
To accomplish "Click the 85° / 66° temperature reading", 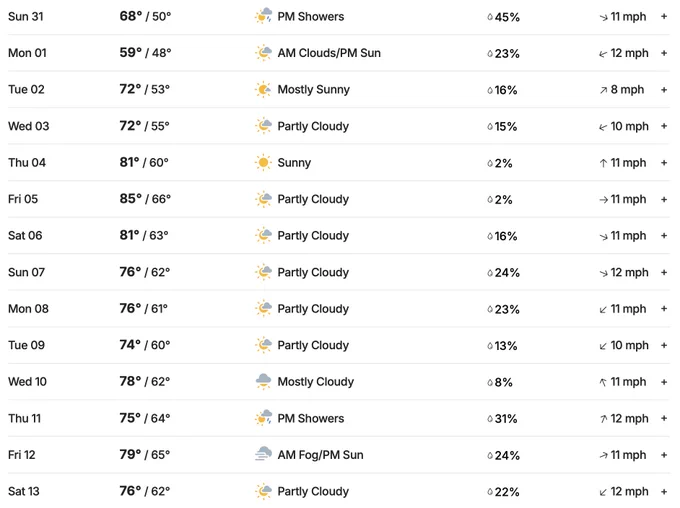I will click(x=145, y=199).
